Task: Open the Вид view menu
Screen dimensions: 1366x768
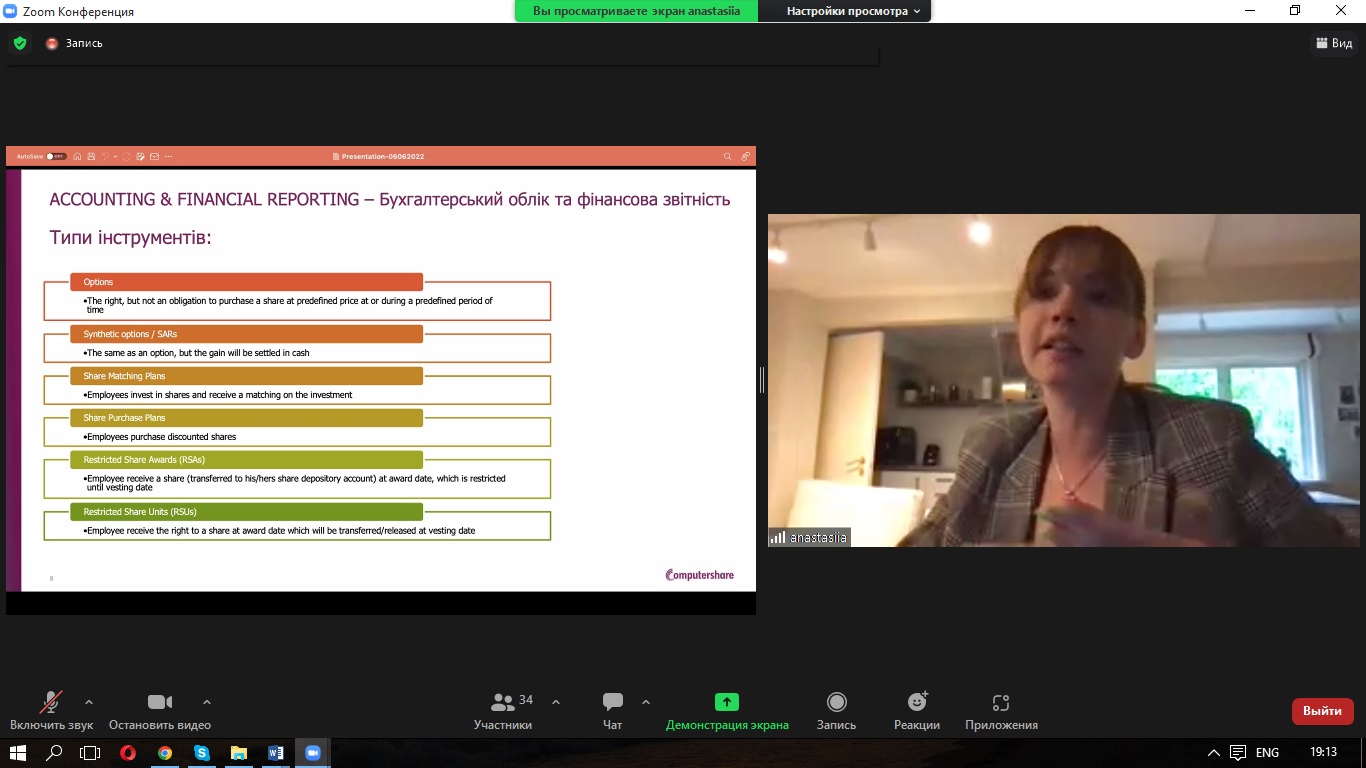Action: click(1332, 43)
